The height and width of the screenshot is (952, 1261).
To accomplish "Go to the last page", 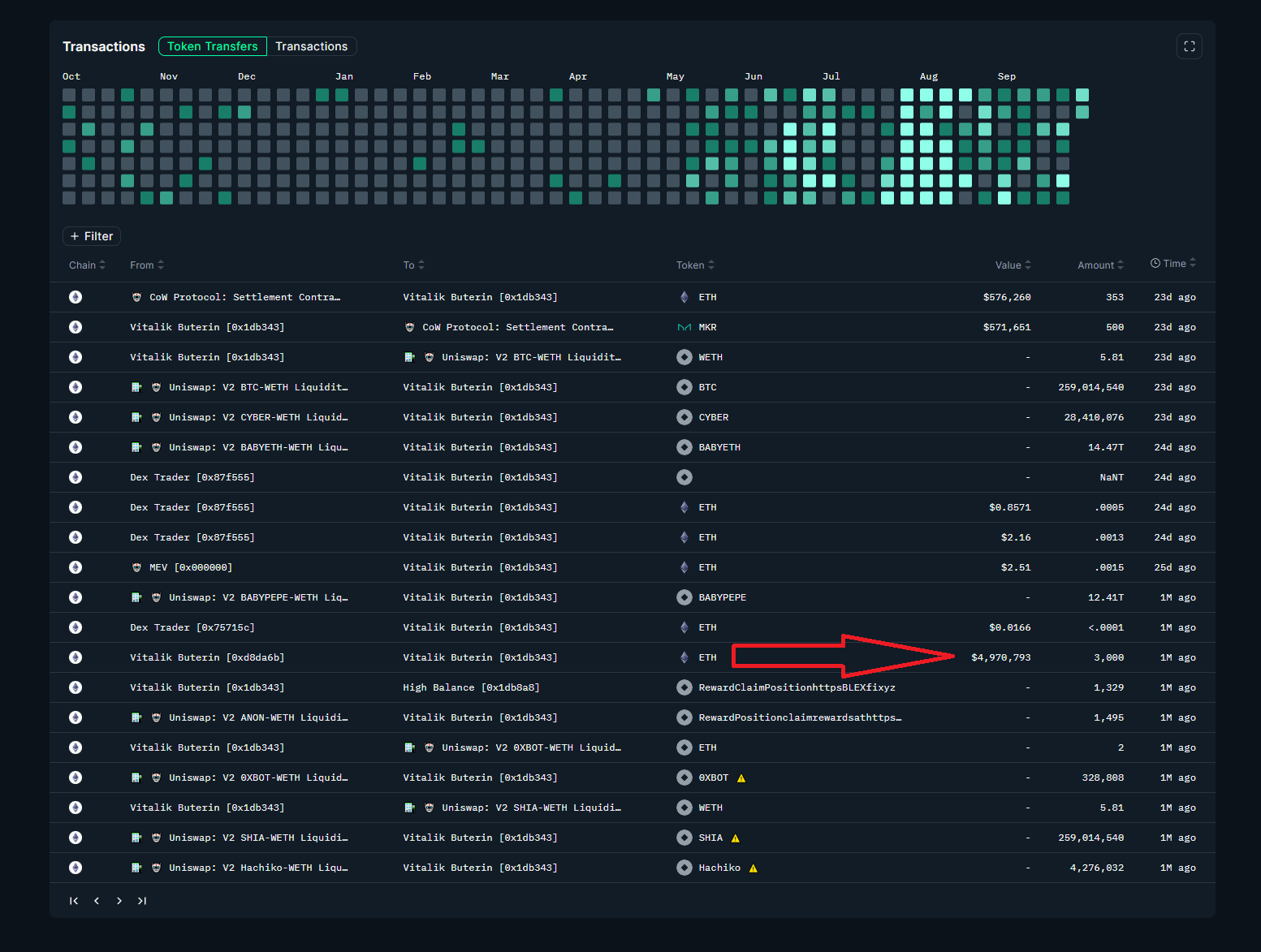I will [x=142, y=901].
